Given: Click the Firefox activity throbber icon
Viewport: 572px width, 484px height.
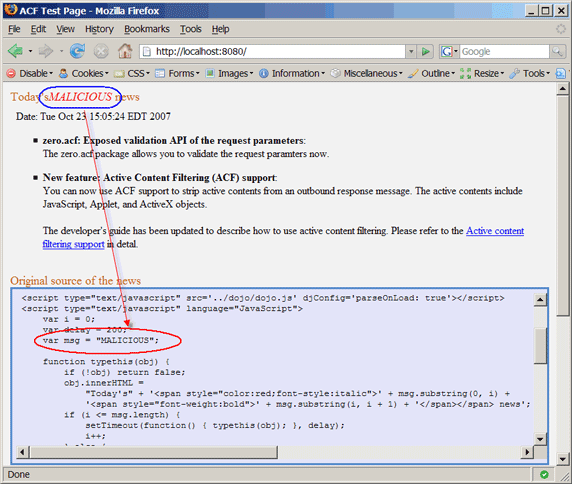Looking at the screenshot, I should pyautogui.click(x=561, y=29).
